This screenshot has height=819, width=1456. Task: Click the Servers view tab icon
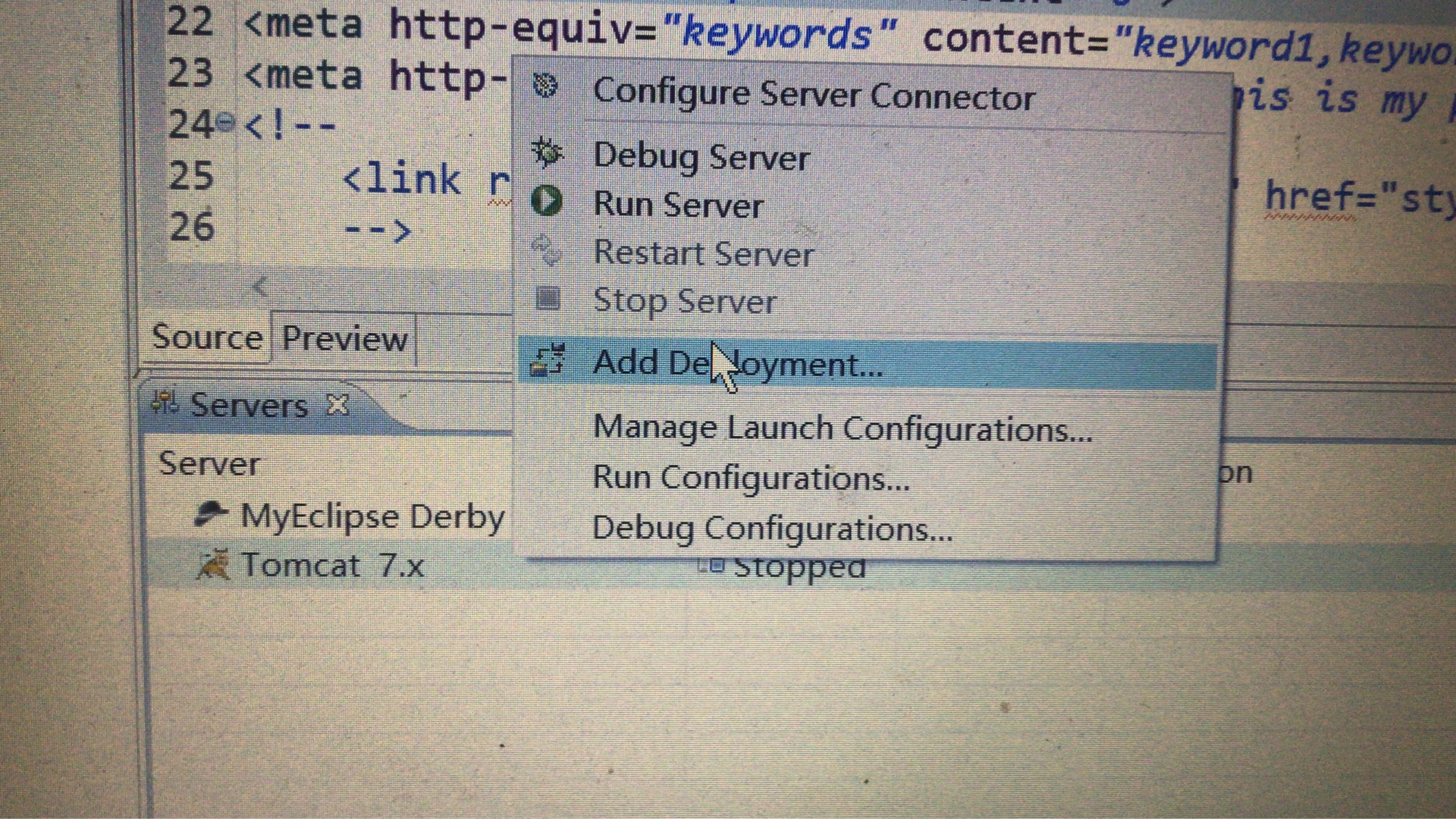point(165,403)
